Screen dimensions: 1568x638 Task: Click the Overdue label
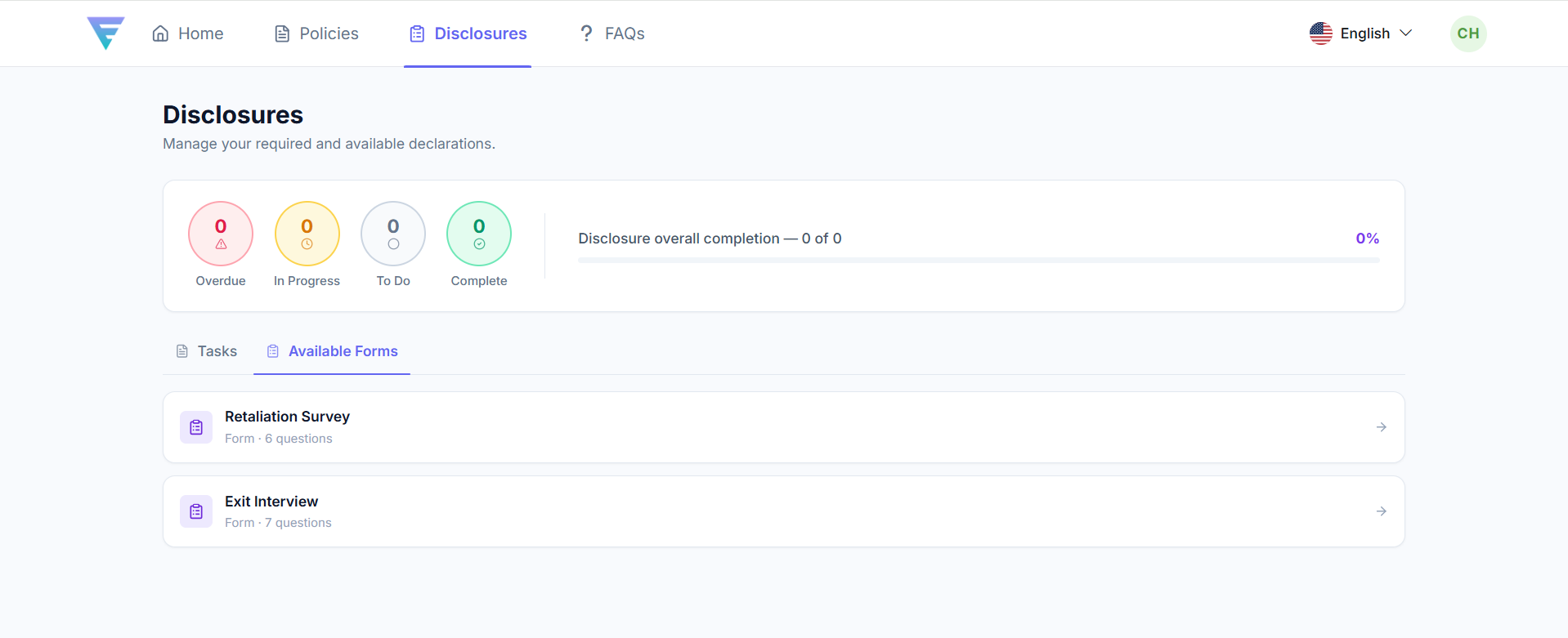pyautogui.click(x=221, y=281)
